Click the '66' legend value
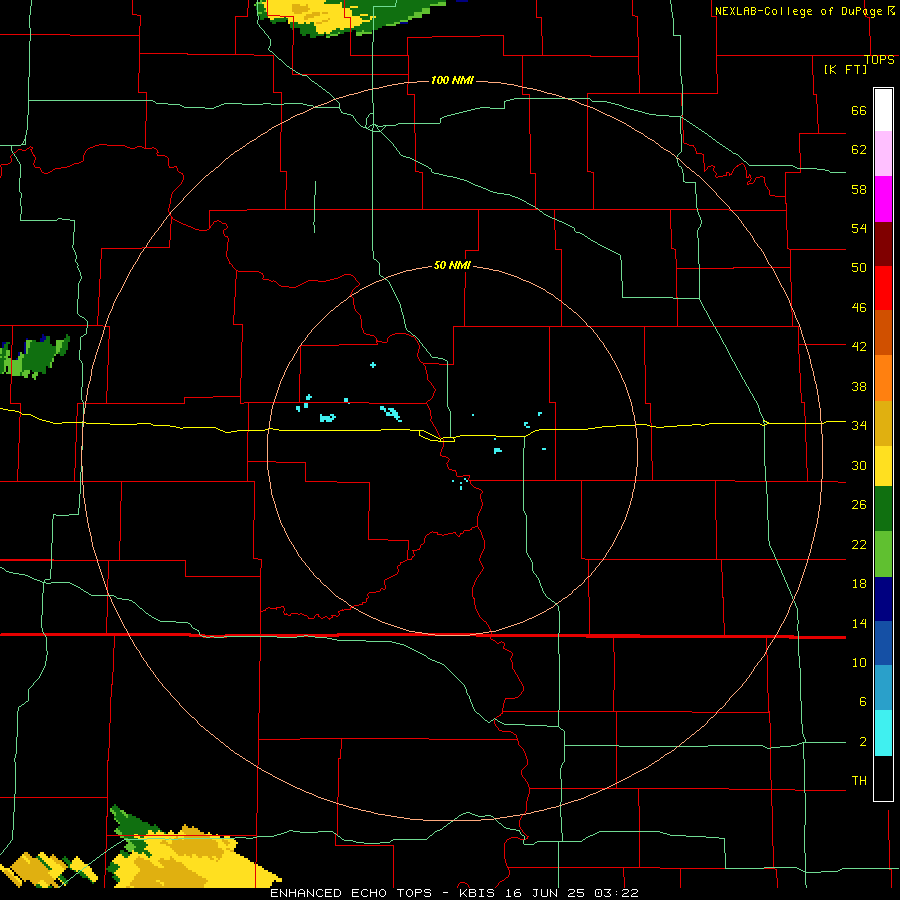The image size is (900, 900). (x=859, y=111)
